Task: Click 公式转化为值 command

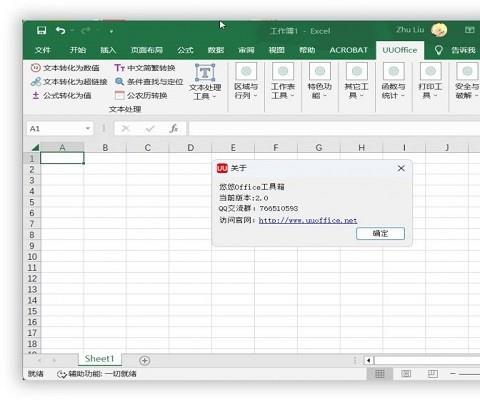Action: coord(62,95)
